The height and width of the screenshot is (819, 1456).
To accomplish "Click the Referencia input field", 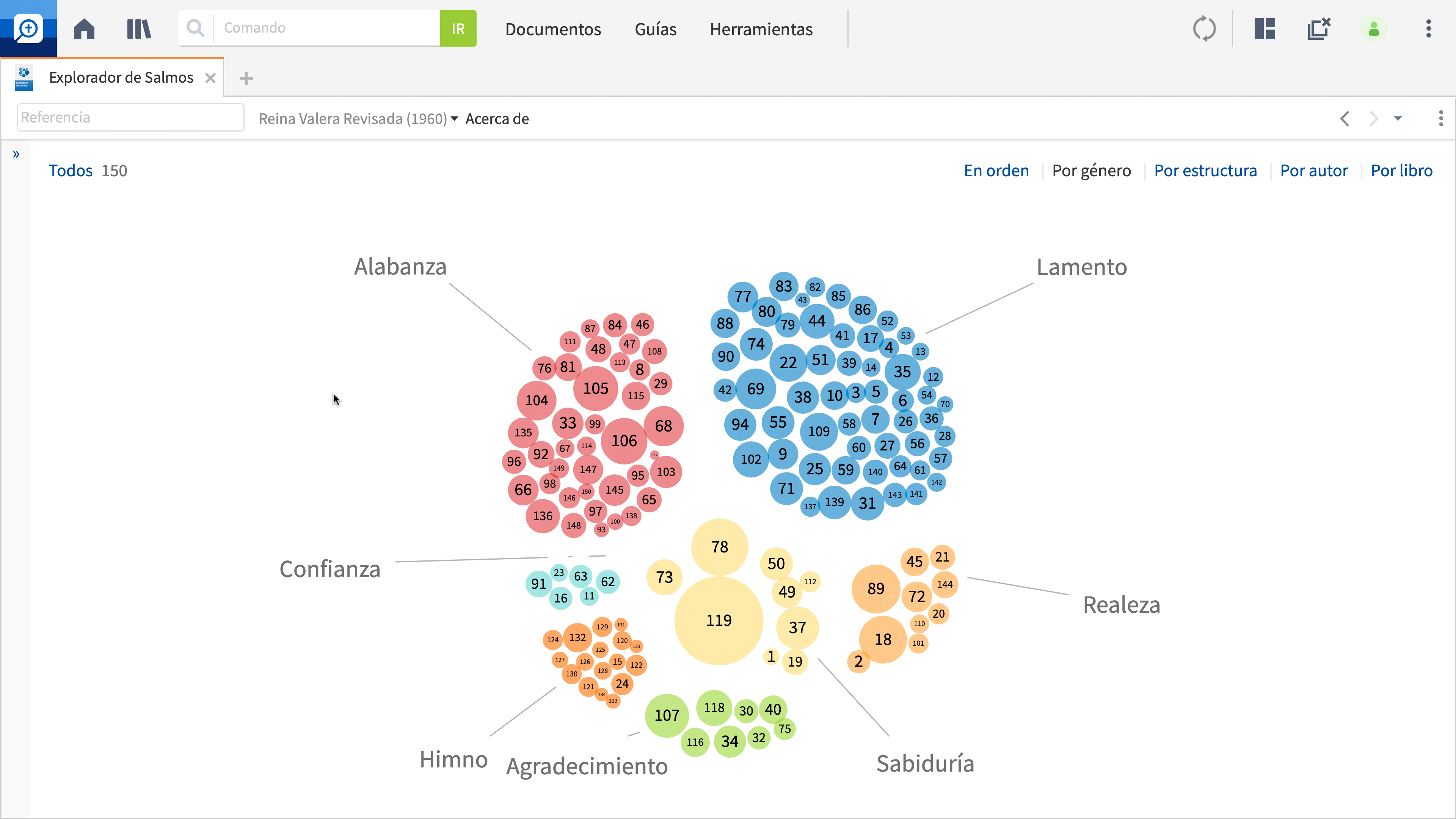I will tap(130, 117).
